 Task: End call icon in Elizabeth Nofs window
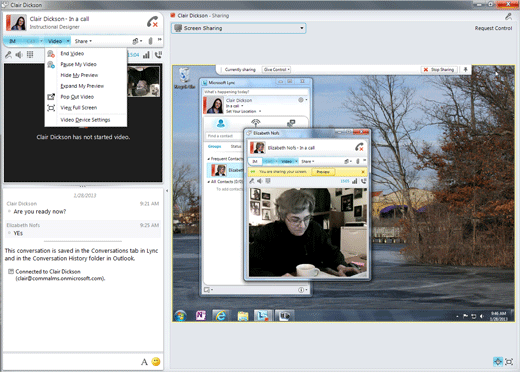point(359,147)
